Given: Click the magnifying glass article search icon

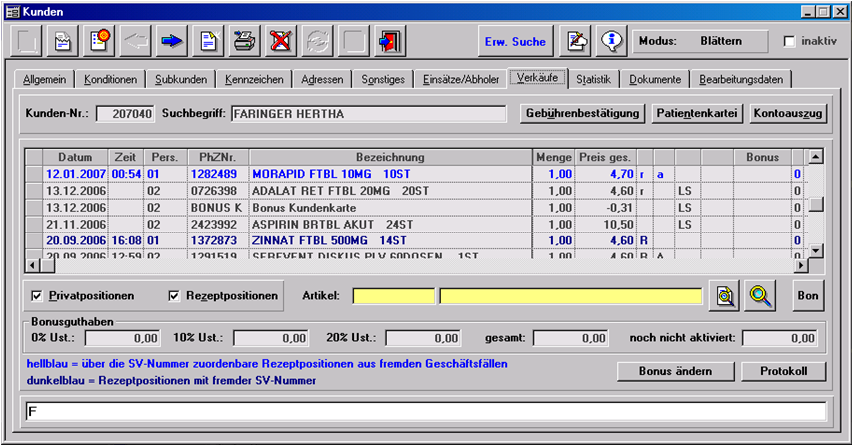Looking at the screenshot, I should [x=761, y=295].
